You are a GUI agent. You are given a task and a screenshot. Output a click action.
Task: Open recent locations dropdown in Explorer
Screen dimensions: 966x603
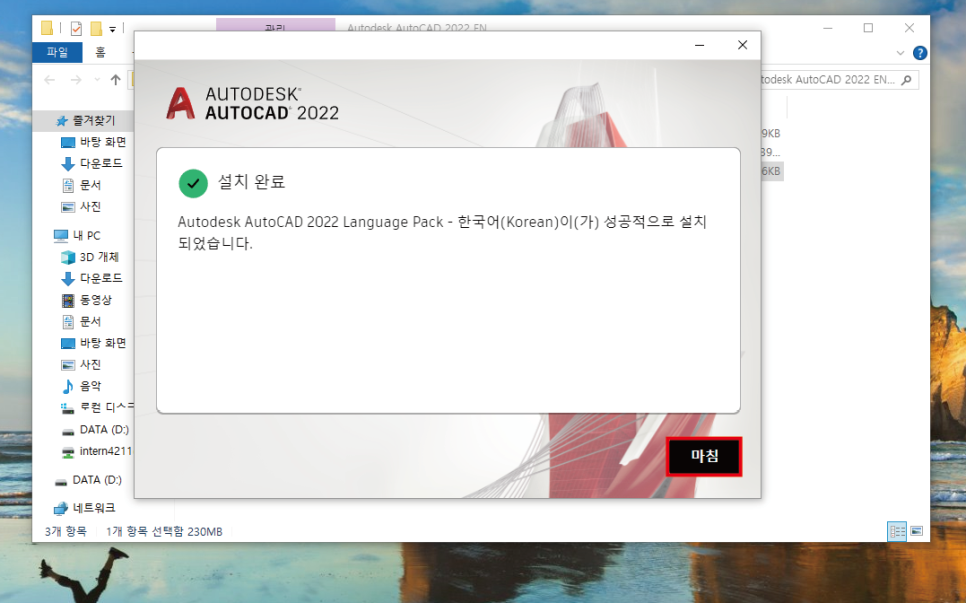[97, 79]
